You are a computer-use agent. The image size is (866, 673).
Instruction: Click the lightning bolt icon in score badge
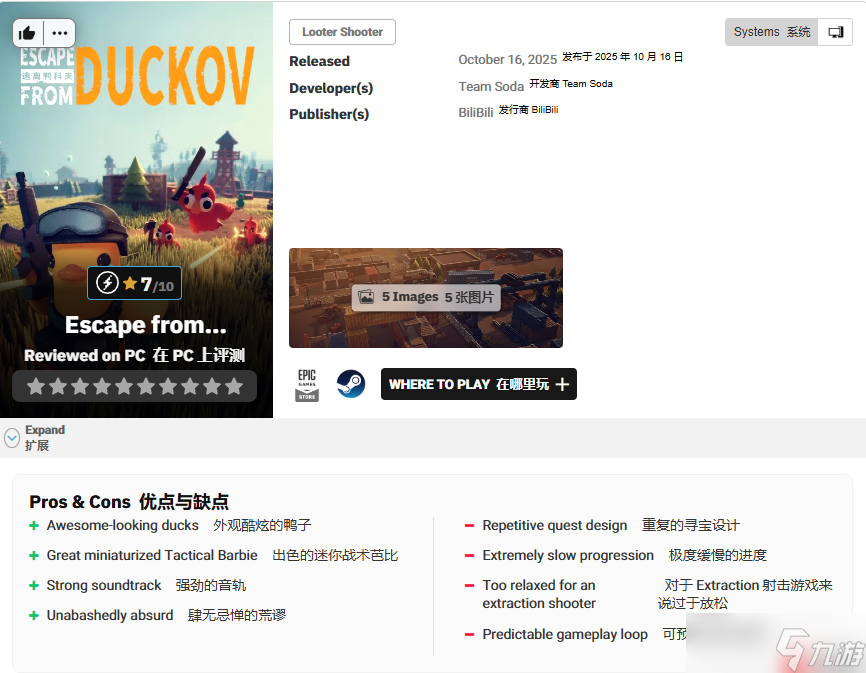107,284
